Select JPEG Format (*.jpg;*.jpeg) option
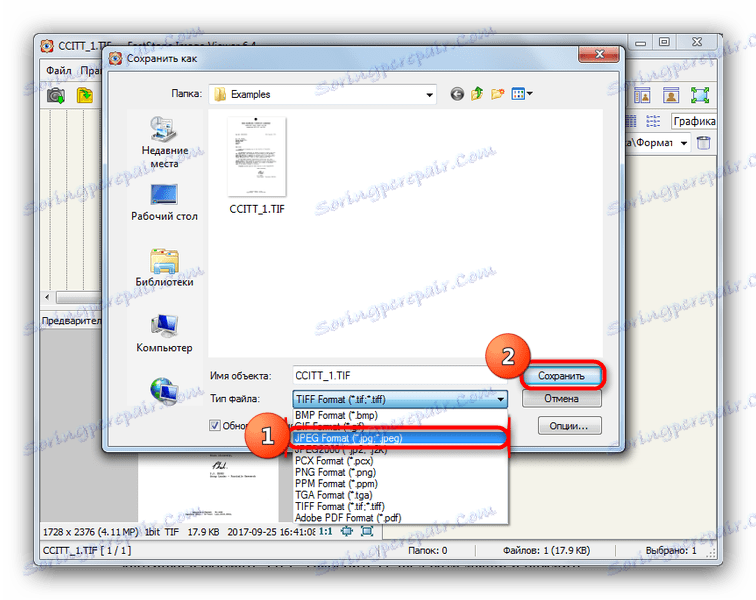Viewport: 756px width, 600px height. tap(400, 438)
